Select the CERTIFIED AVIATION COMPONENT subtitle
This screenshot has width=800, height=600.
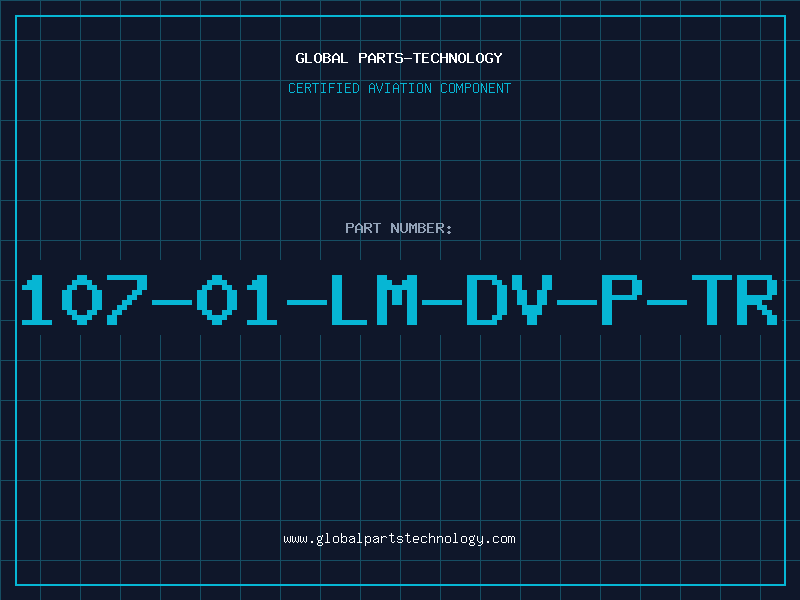(399, 88)
